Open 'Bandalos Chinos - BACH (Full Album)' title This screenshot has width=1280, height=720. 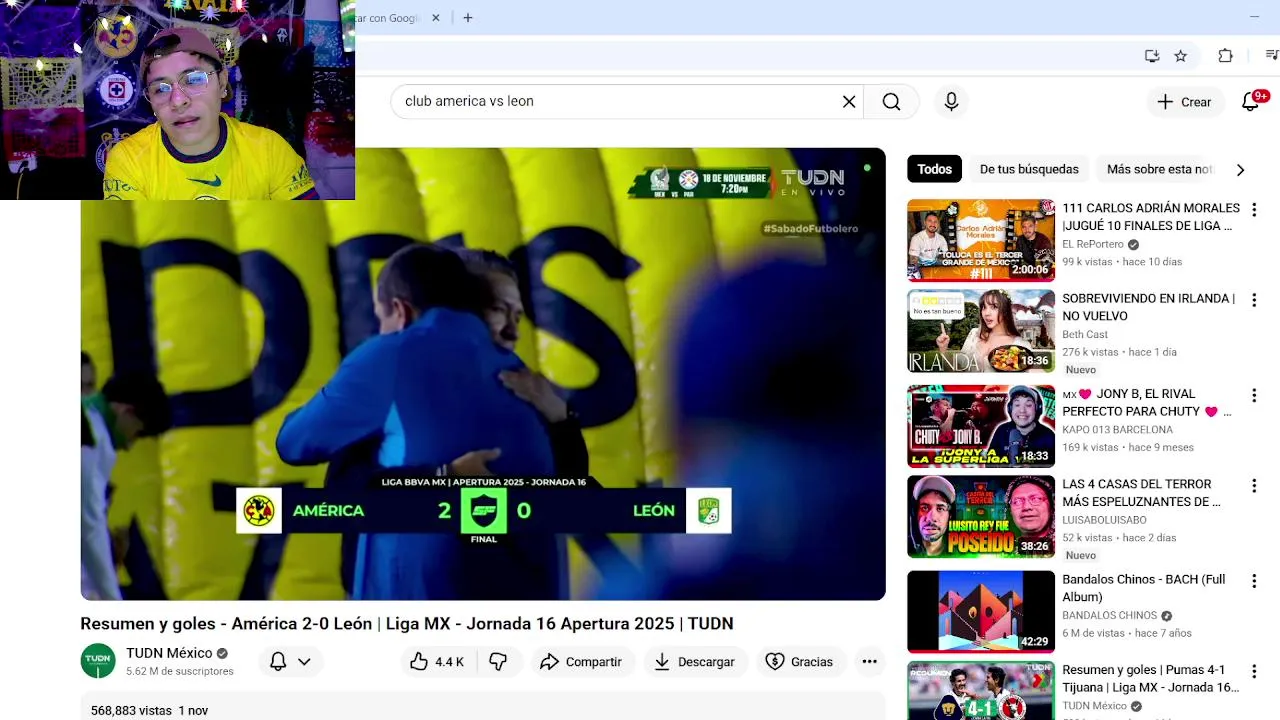1144,588
